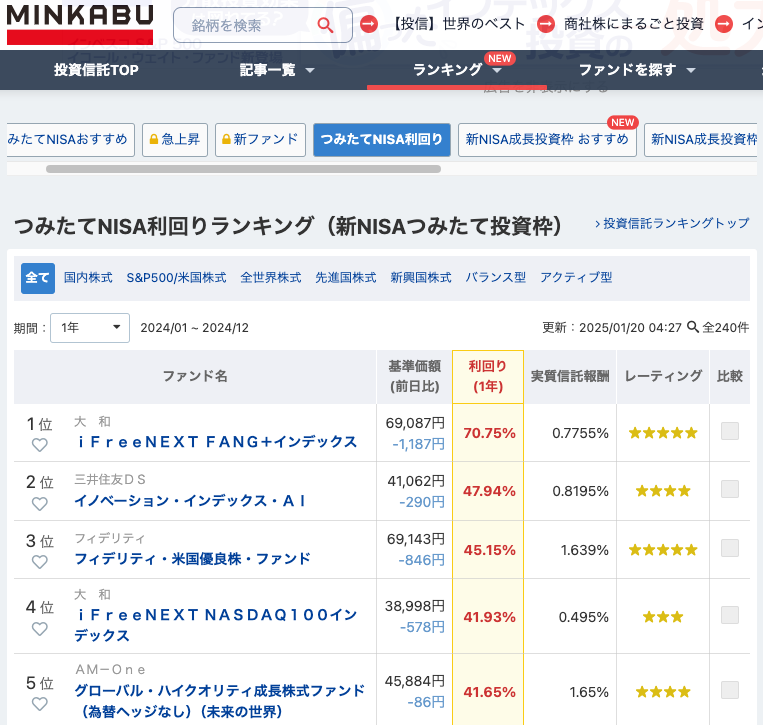This screenshot has width=763, height=725.
Task: Click red arrow before 商社株にまるごと投資
Action: [x=546, y=24]
